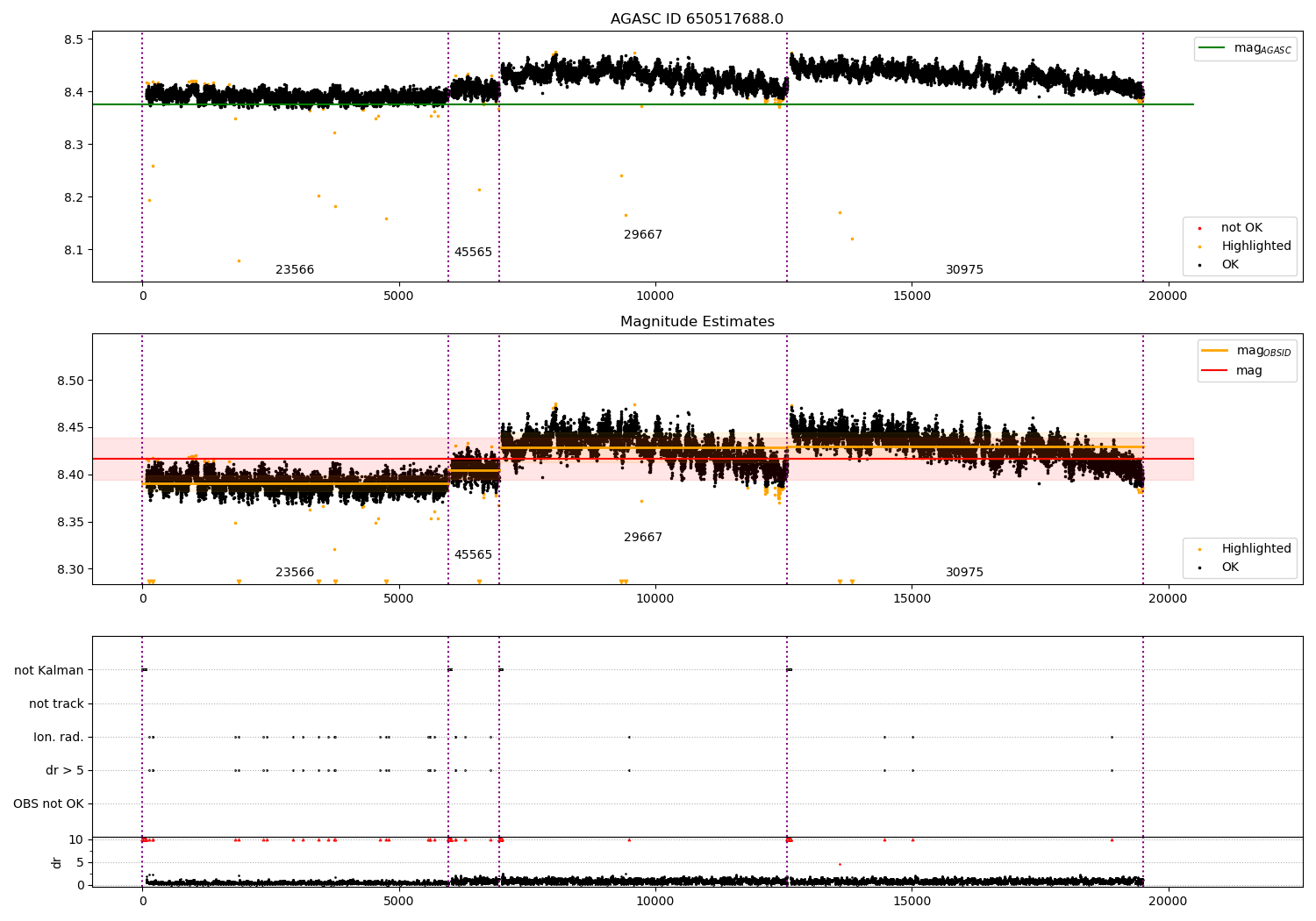Click obsid label 45565 in the AGASC ID plot
The width and height of the screenshot is (1316, 921).
pyautogui.click(x=473, y=253)
